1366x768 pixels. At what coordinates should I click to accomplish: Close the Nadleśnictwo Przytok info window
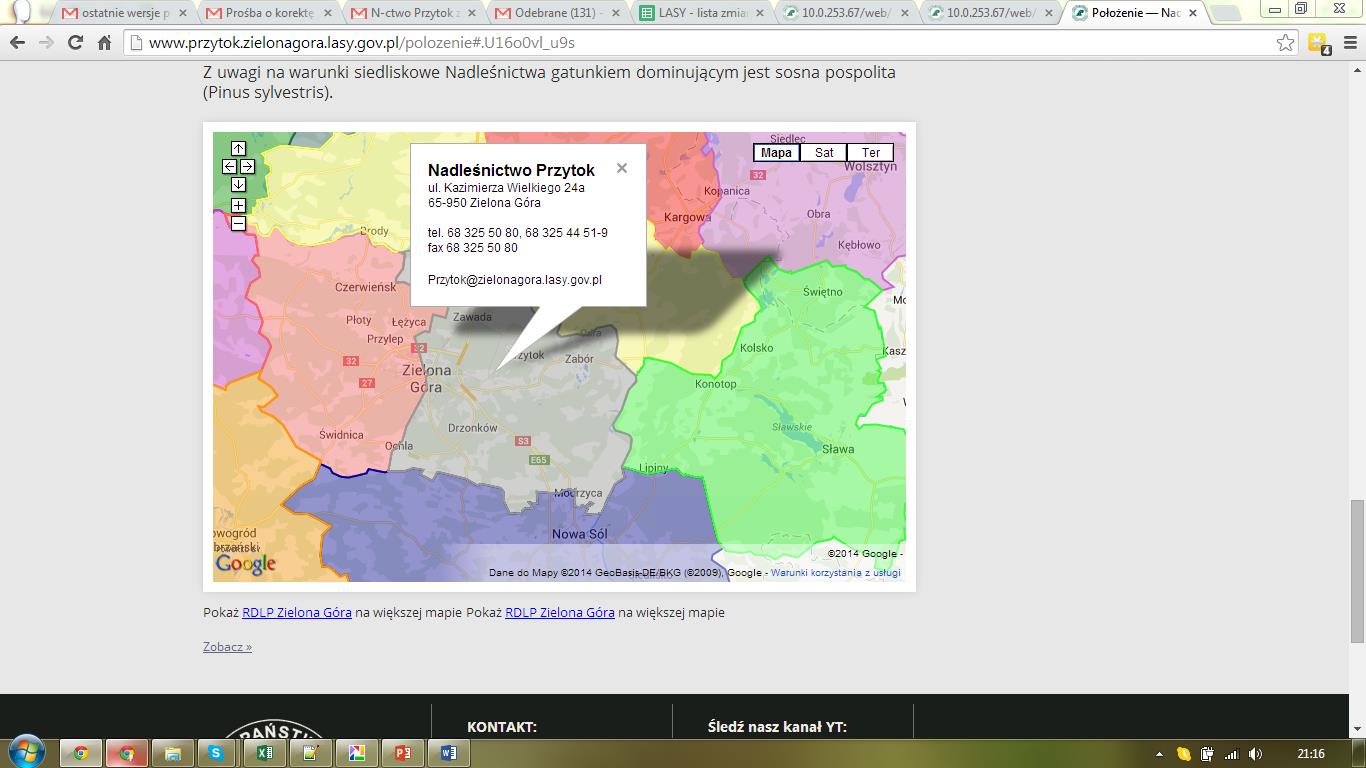[x=622, y=168]
